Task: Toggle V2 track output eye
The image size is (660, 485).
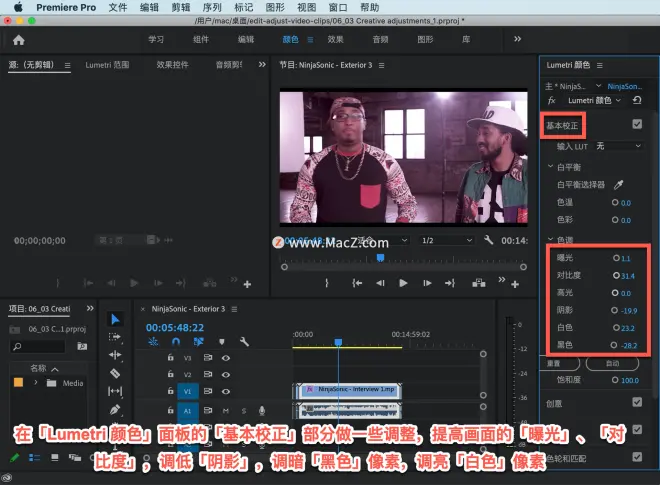Action: [x=226, y=374]
